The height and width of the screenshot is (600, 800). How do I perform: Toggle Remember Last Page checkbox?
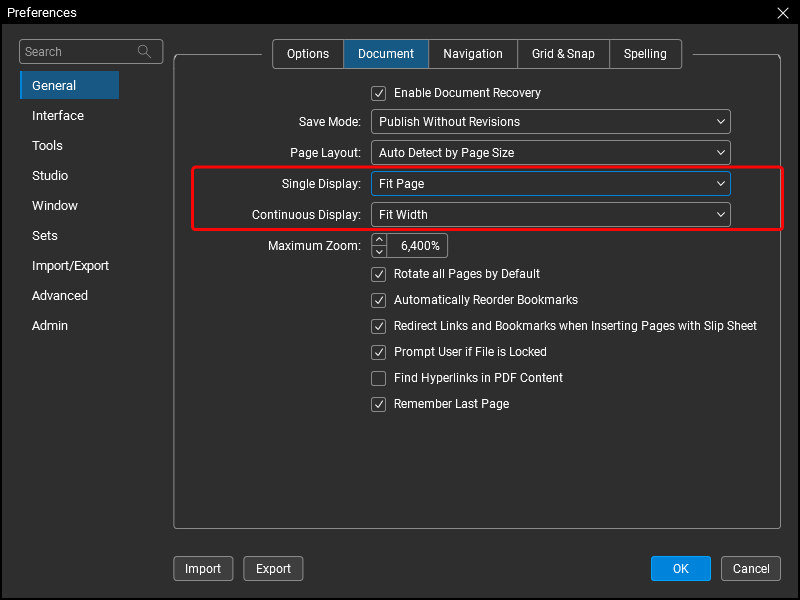coord(379,405)
